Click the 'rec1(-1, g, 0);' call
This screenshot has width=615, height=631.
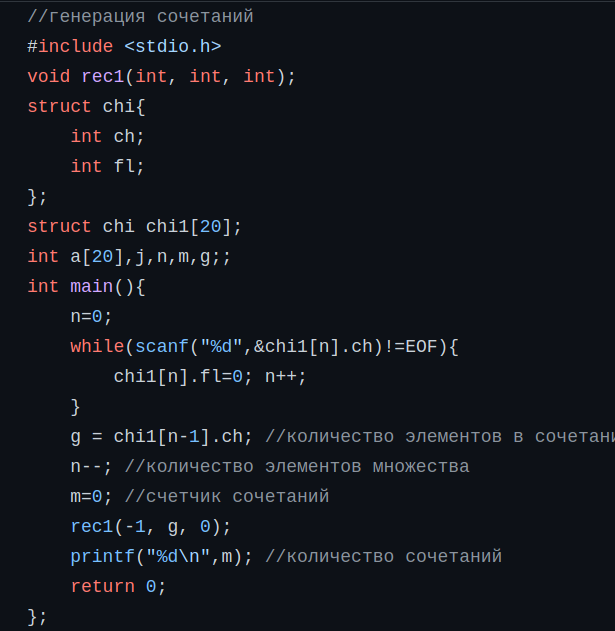coord(151,527)
